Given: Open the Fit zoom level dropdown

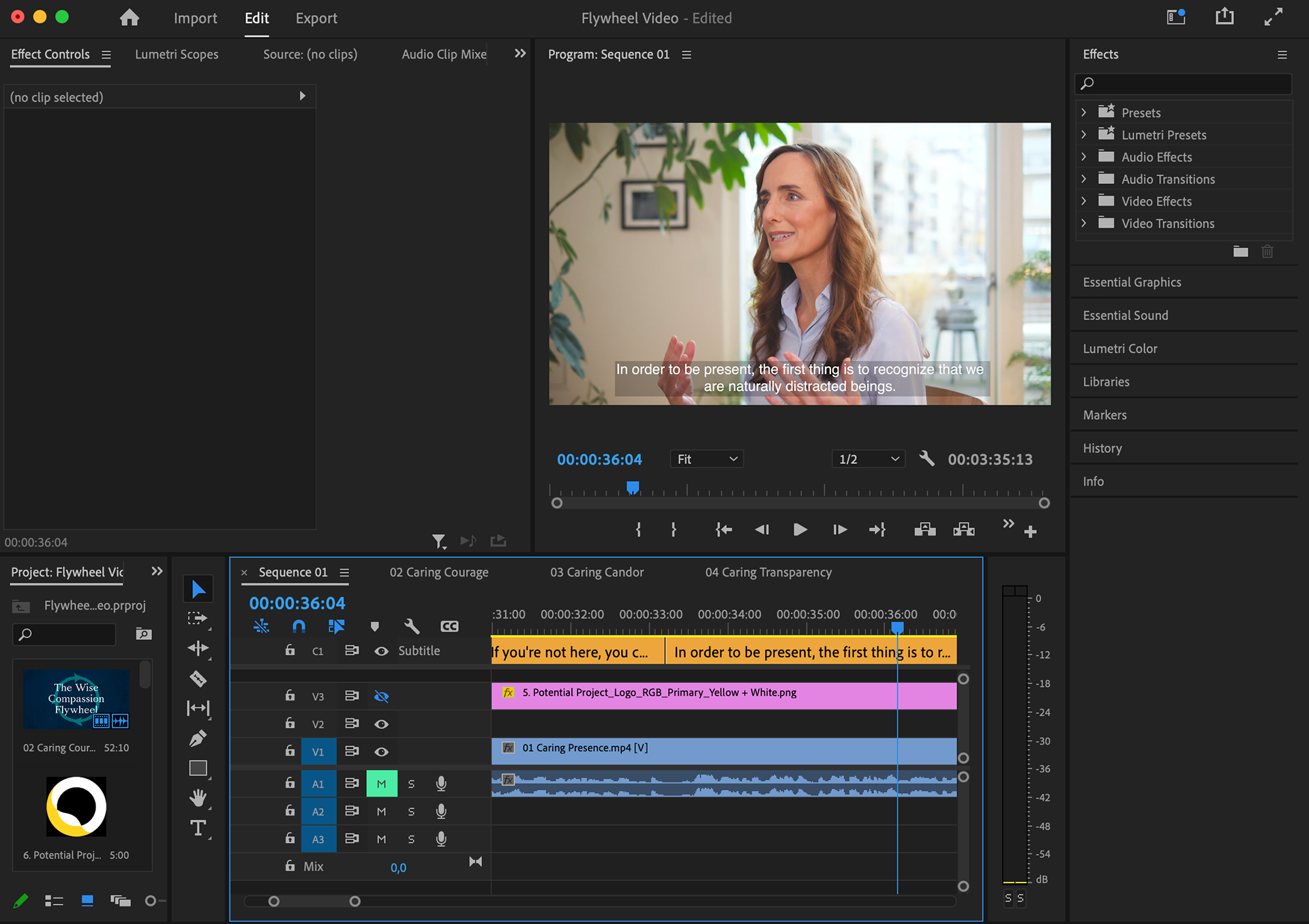Looking at the screenshot, I should point(706,459).
